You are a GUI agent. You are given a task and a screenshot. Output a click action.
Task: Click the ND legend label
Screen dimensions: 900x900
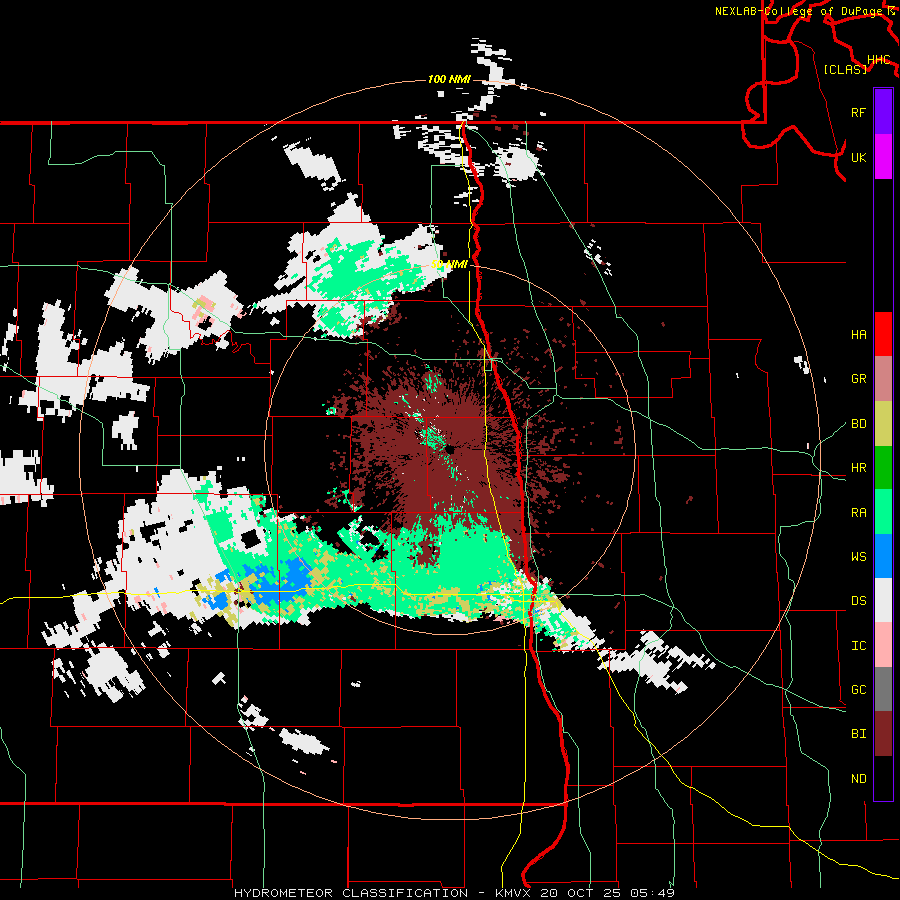coord(858,779)
